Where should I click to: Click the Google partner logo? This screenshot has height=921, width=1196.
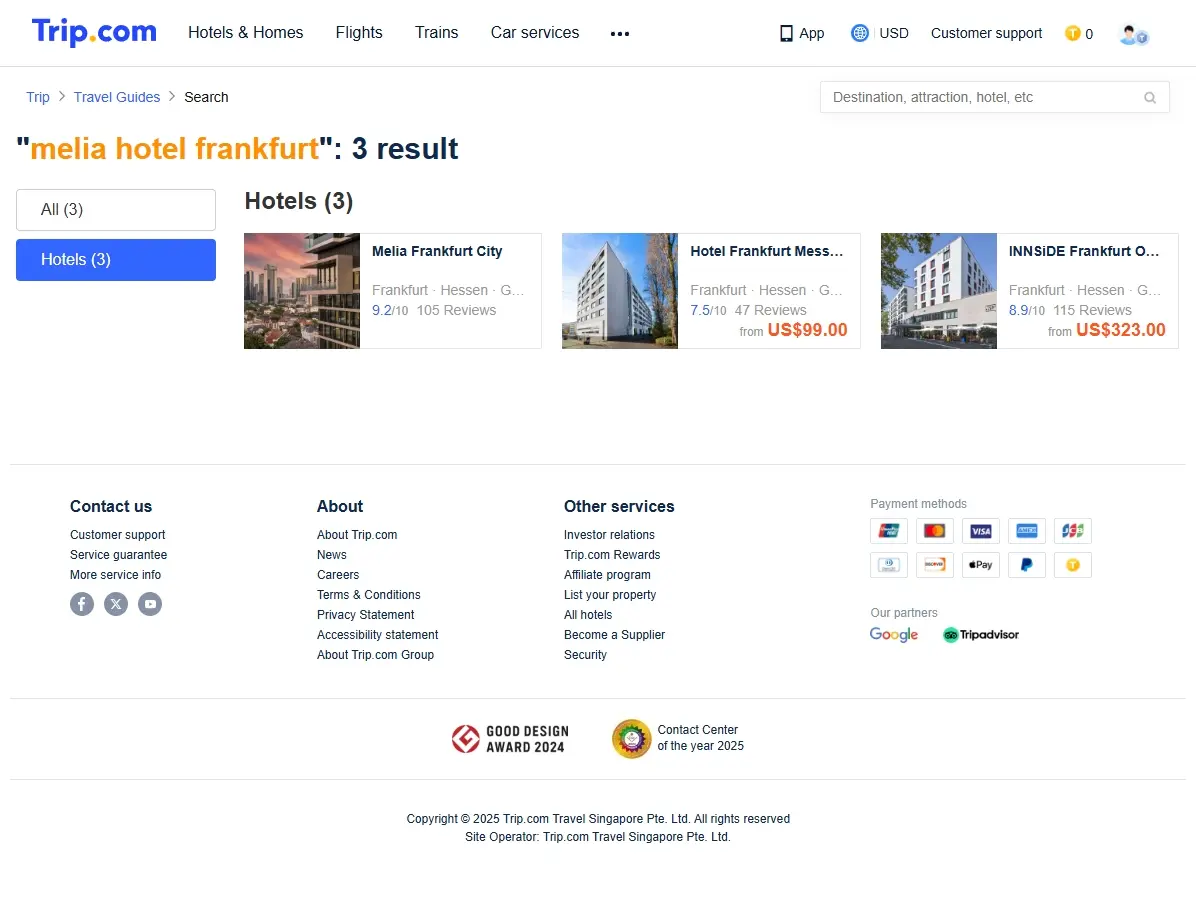(894, 635)
